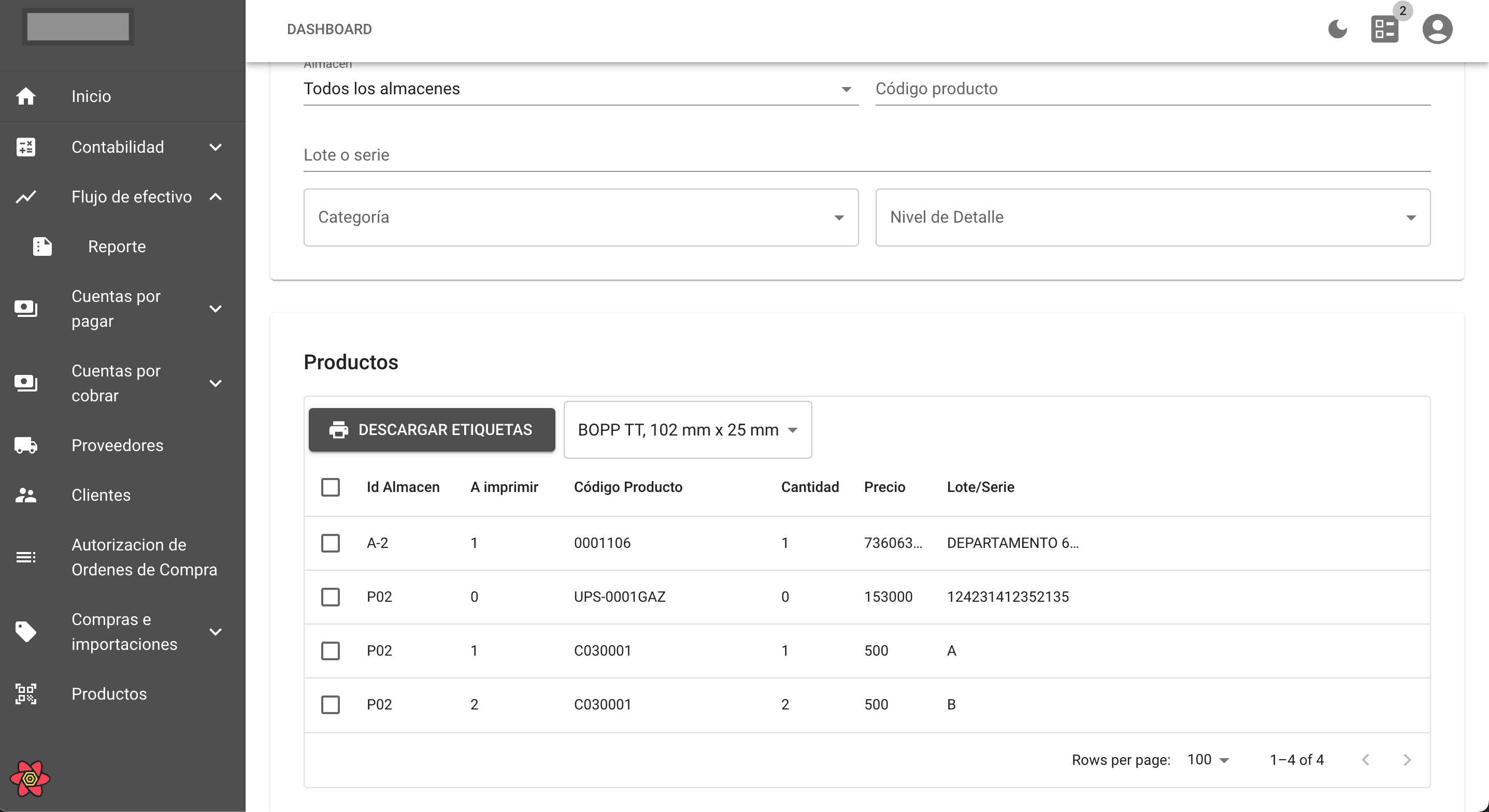Image resolution: width=1489 pixels, height=812 pixels.
Task: Click the Lote o serie input field
Action: tap(866, 155)
